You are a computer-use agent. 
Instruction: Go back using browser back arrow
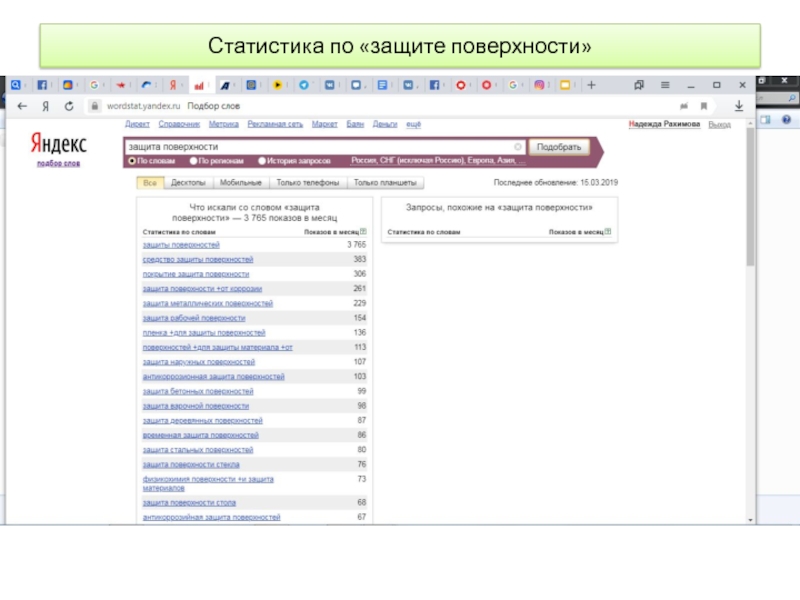[x=23, y=105]
